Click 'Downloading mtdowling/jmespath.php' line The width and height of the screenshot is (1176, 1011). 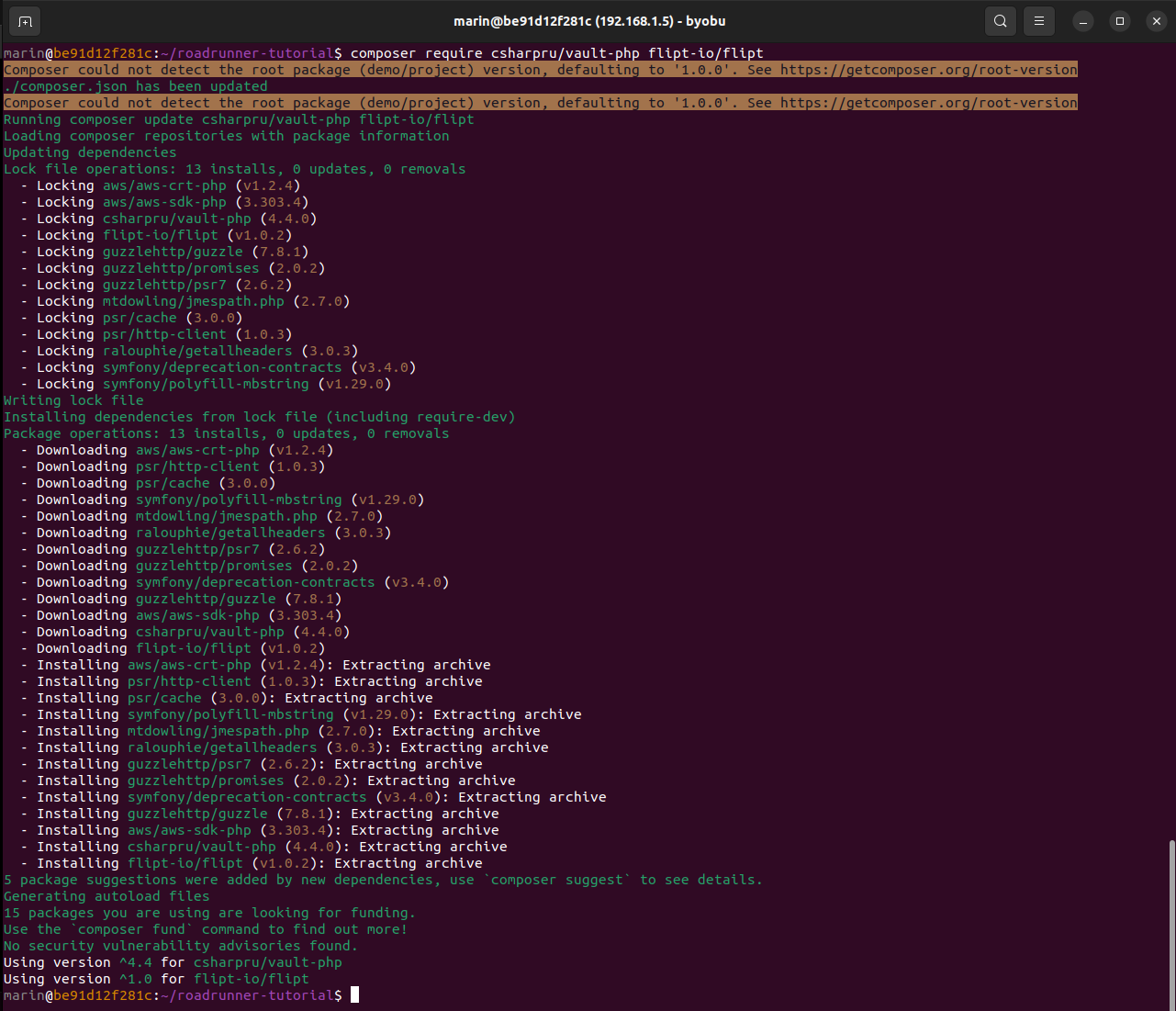coord(202,516)
